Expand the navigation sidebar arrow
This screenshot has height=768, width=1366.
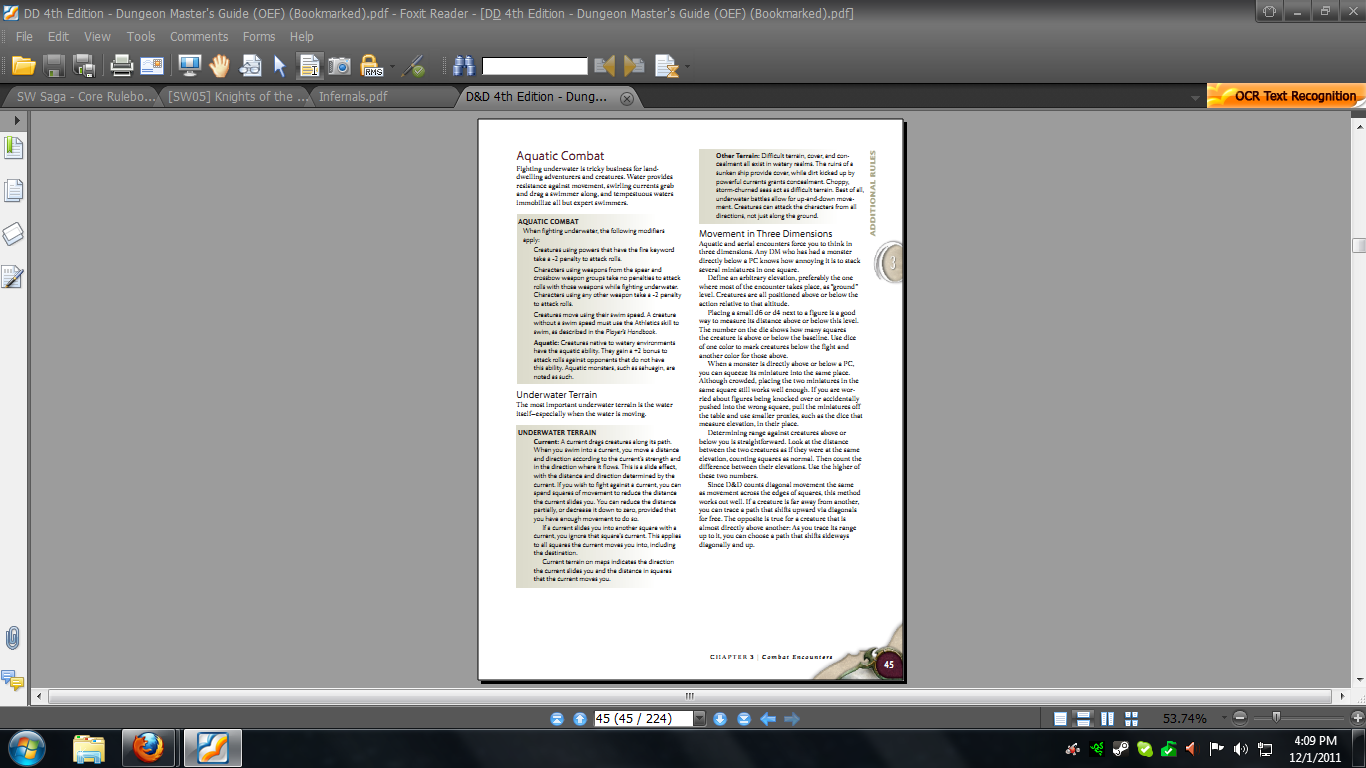(16, 120)
